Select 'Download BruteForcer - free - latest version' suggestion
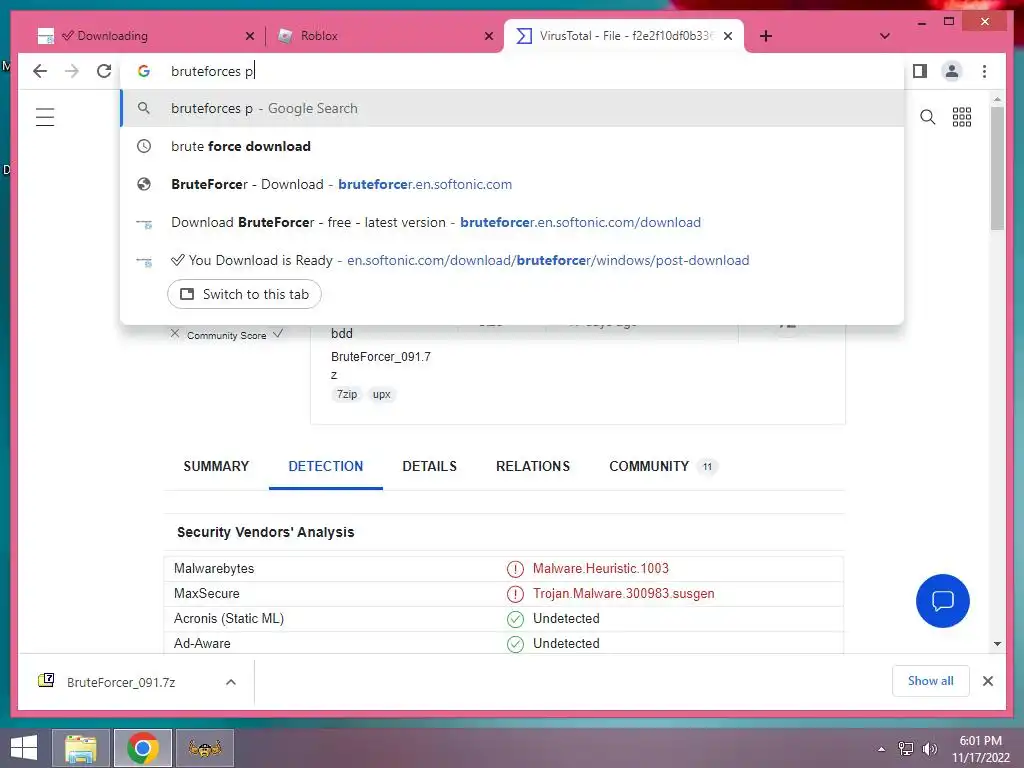This screenshot has width=1024, height=768. pos(512,222)
